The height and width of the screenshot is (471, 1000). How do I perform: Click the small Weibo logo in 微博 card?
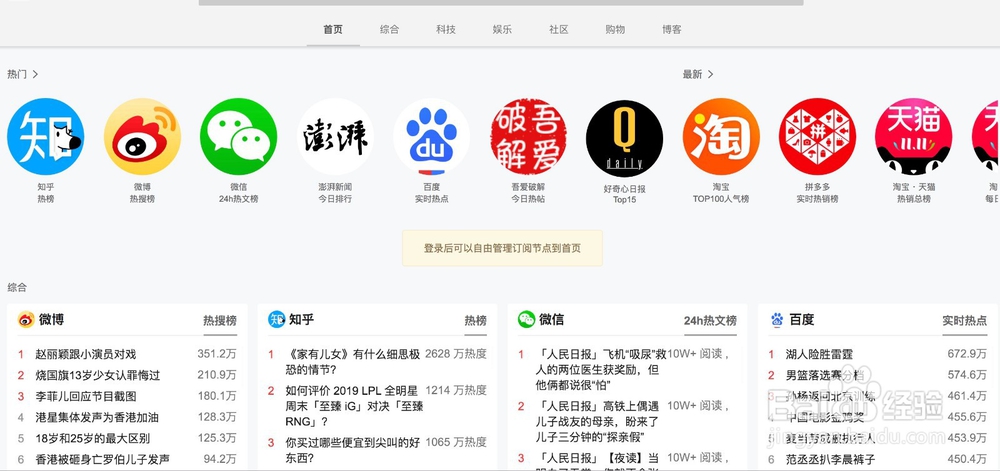pyautogui.click(x=26, y=319)
